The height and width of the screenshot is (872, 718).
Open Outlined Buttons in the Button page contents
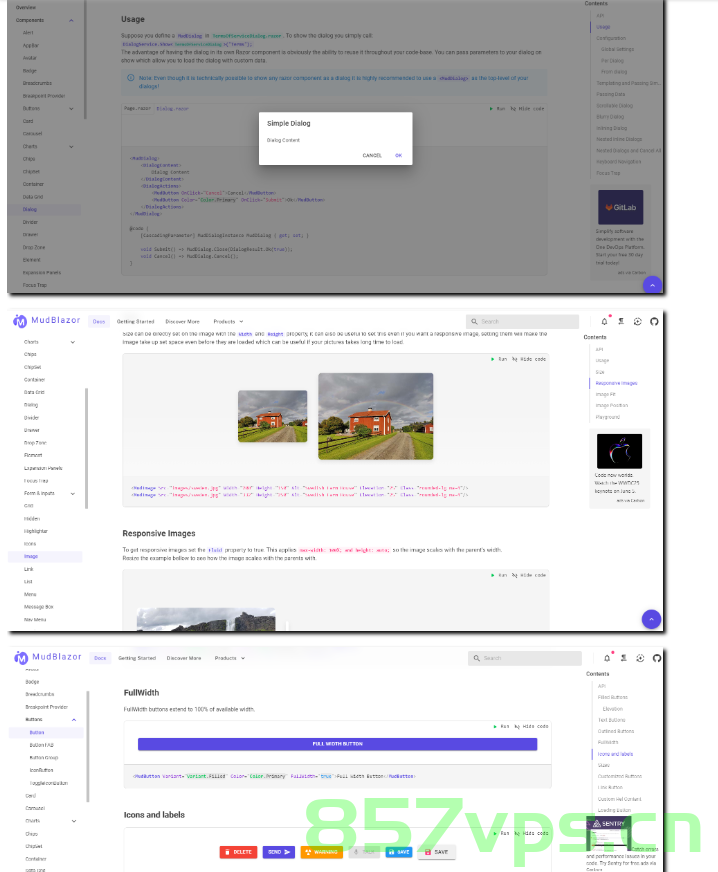coord(616,731)
